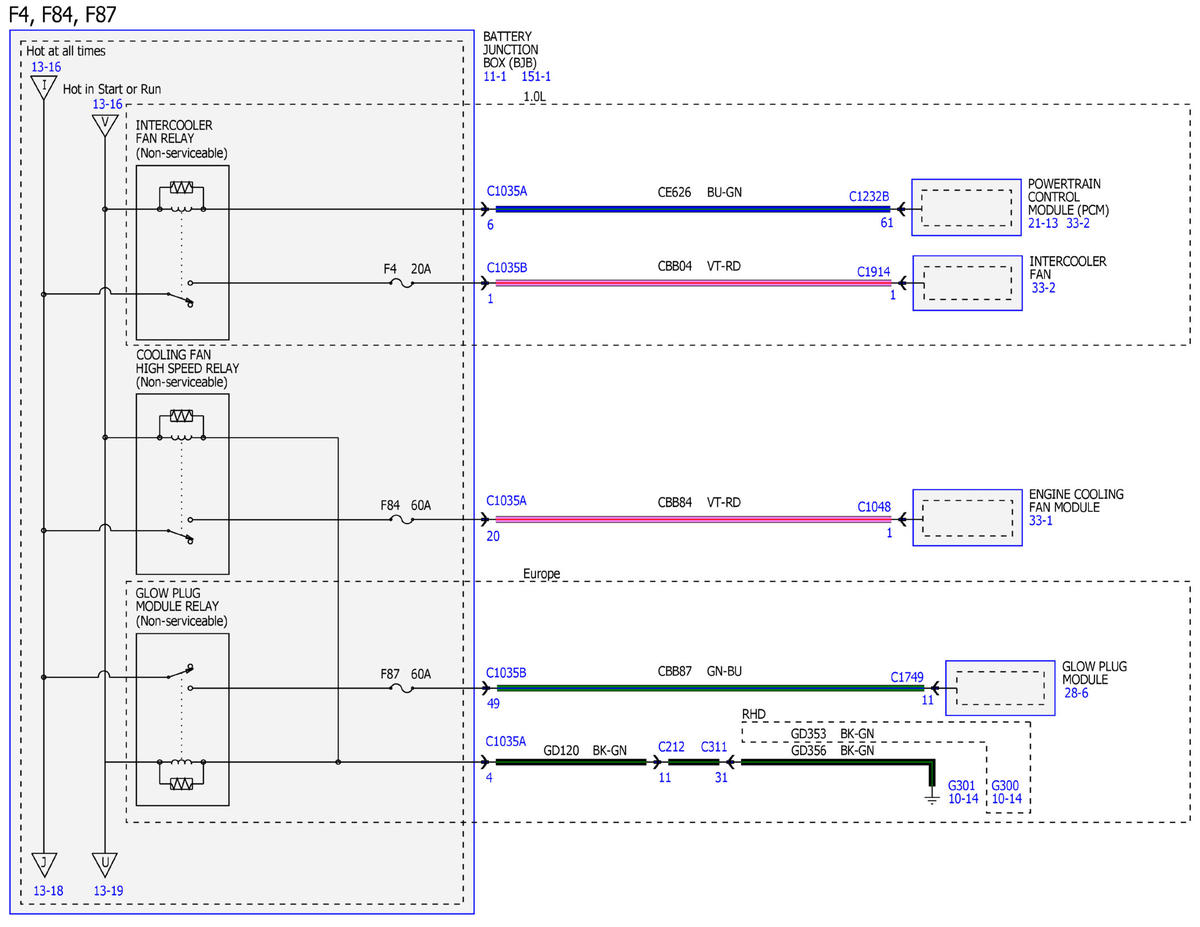Viewport: 1200px width, 927px height.
Task: Click connector C1035B at pin 49
Action: point(507,672)
